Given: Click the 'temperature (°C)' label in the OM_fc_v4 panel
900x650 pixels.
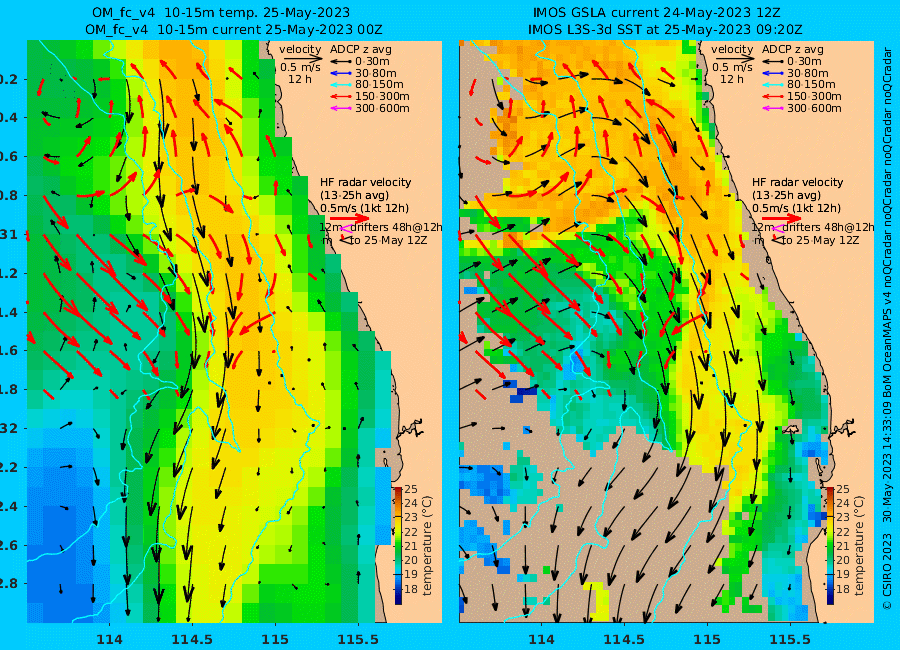Looking at the screenshot, I should tap(427, 545).
